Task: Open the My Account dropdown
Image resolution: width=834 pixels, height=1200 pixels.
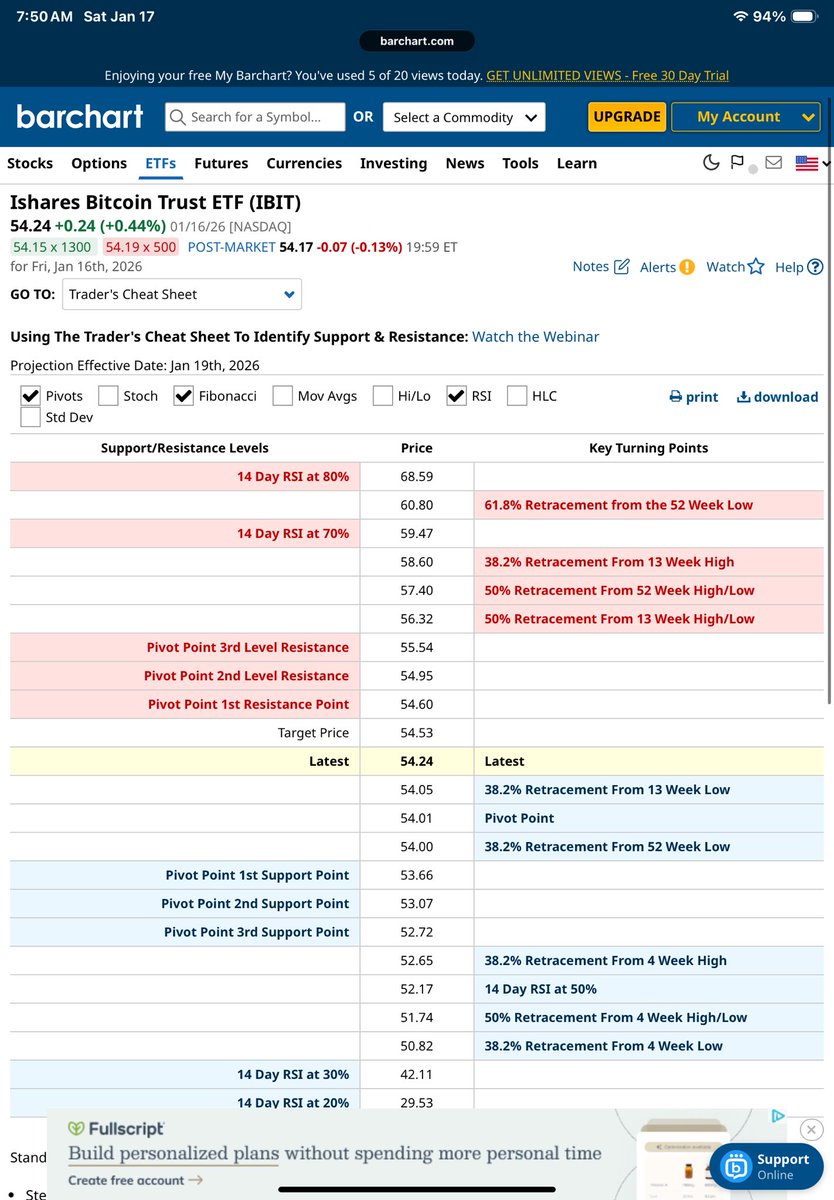Action: [745, 117]
